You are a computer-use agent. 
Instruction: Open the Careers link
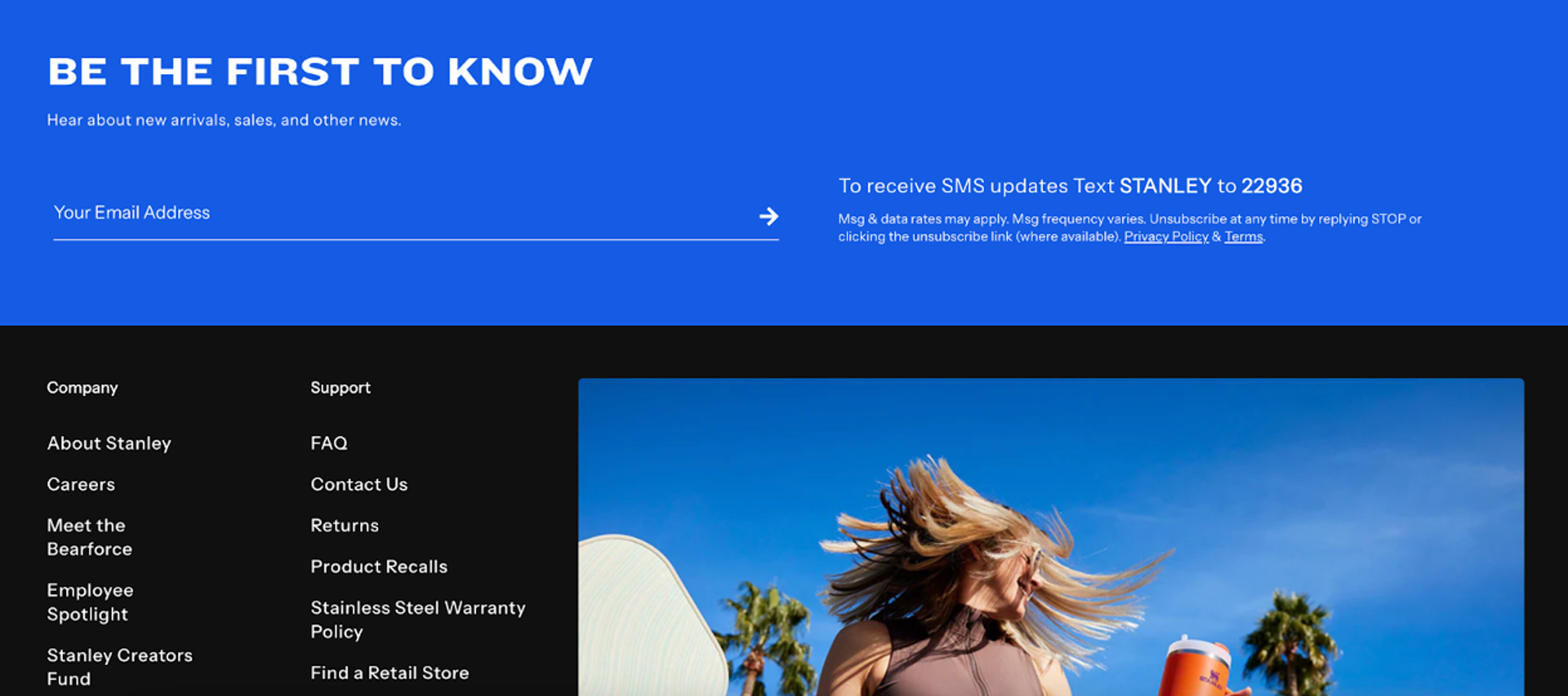click(x=81, y=484)
